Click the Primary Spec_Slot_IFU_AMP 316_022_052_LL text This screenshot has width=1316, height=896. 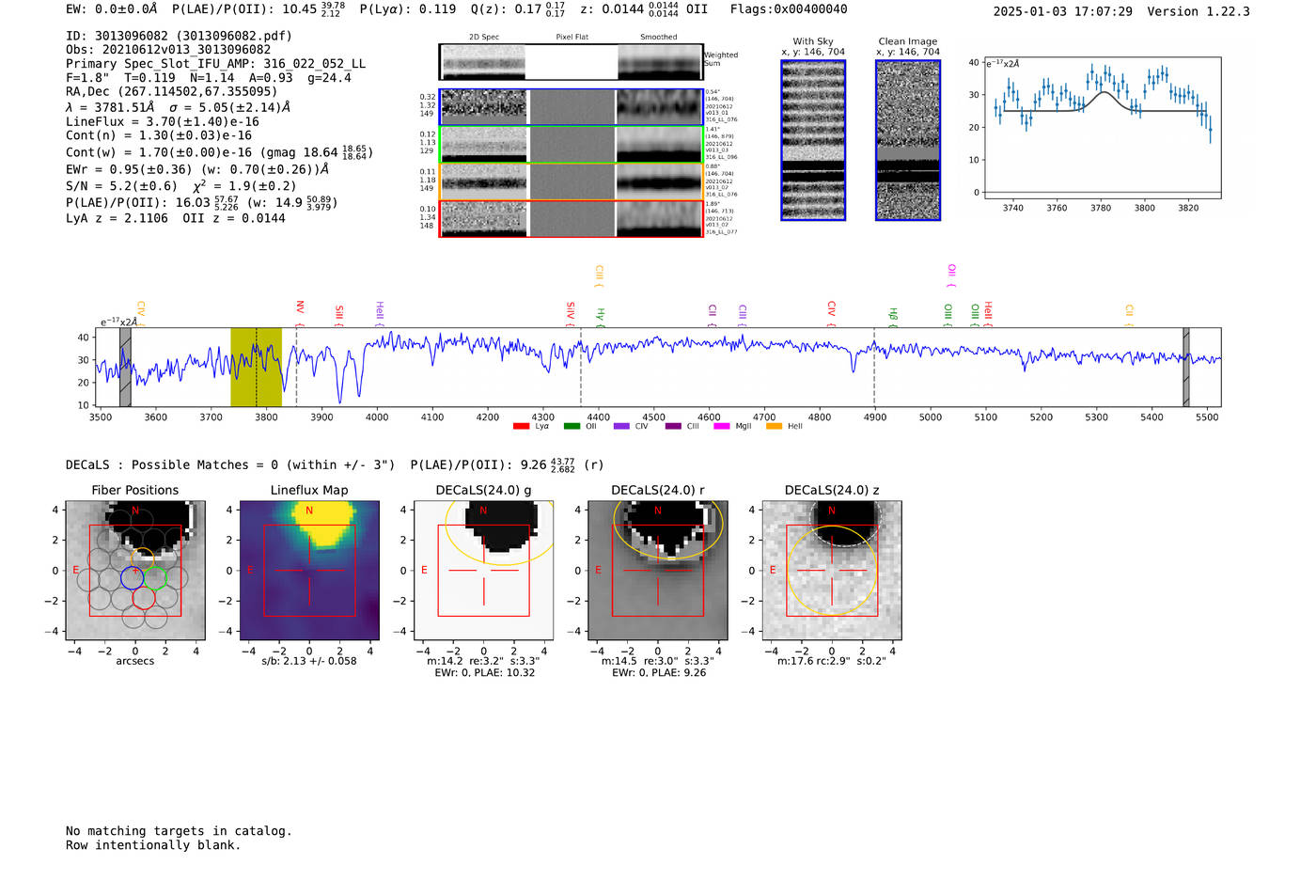[x=215, y=64]
